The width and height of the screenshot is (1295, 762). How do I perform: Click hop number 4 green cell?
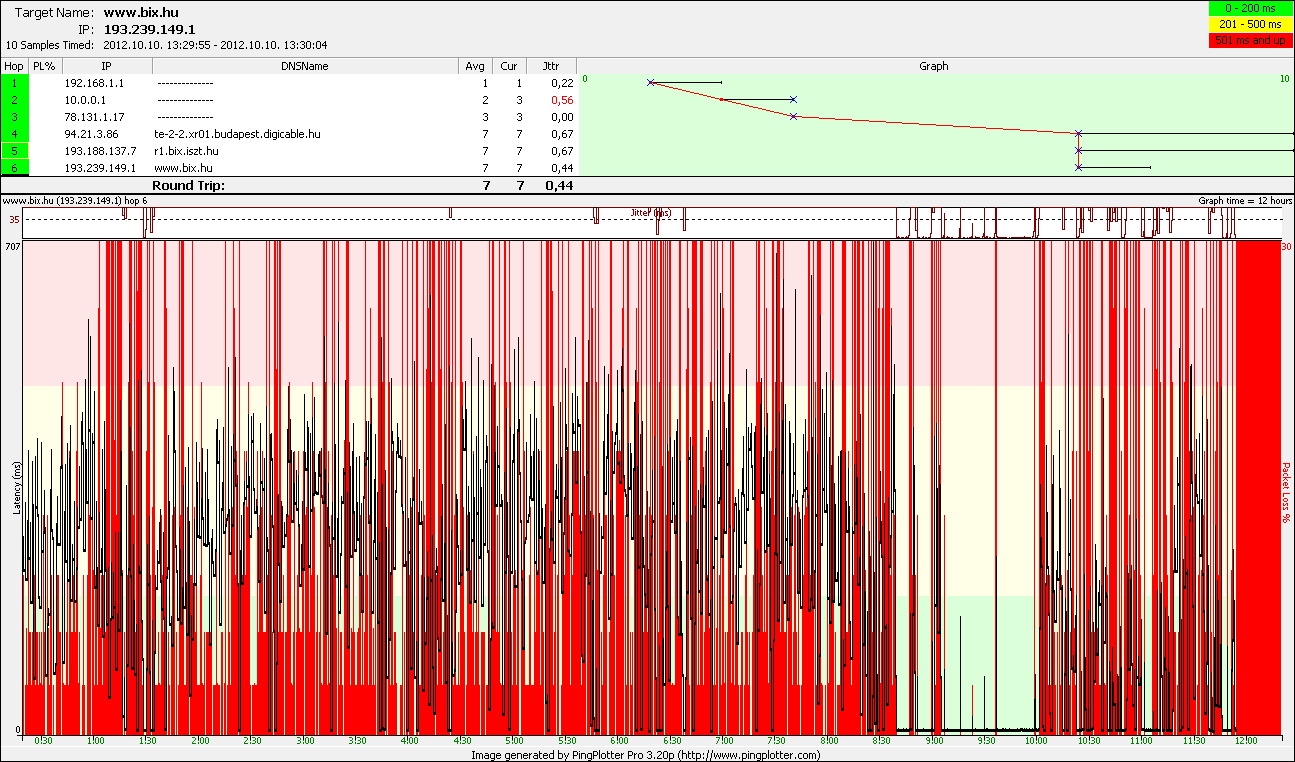(14, 134)
